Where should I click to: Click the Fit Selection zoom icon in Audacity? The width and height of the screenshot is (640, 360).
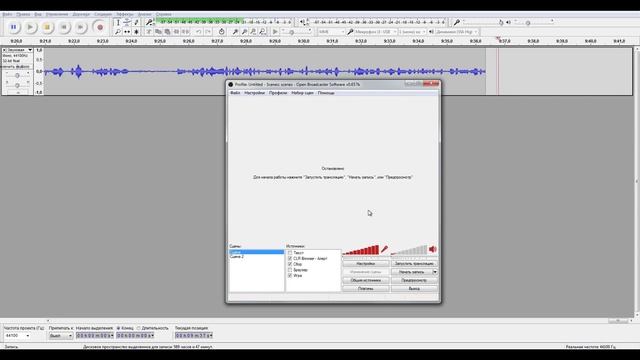[253, 31]
